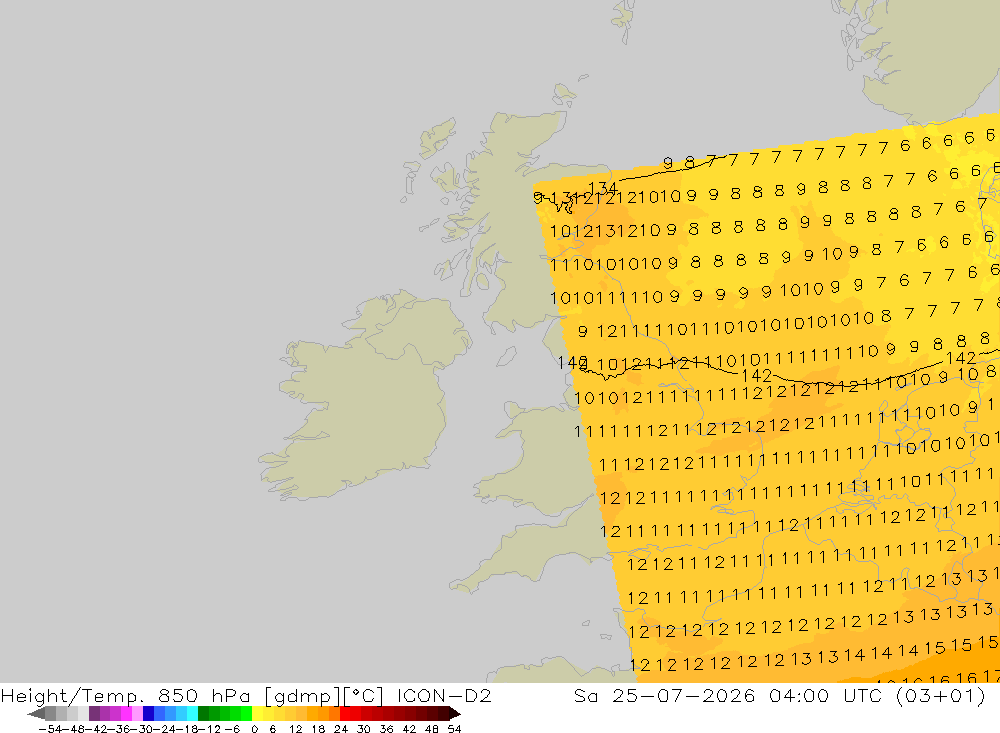Pick the bright red swatch above 24
This screenshot has height=733, width=1000.
pyautogui.click(x=345, y=713)
